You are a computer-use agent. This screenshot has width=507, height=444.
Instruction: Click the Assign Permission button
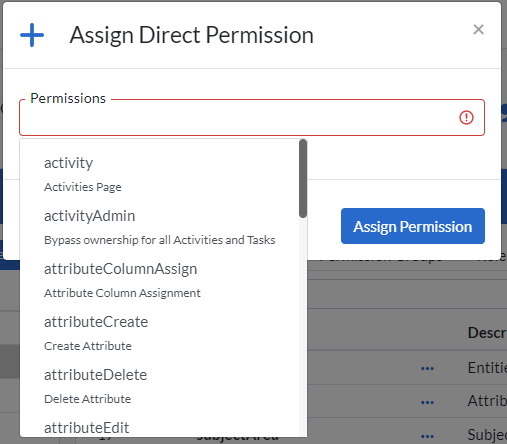point(413,226)
